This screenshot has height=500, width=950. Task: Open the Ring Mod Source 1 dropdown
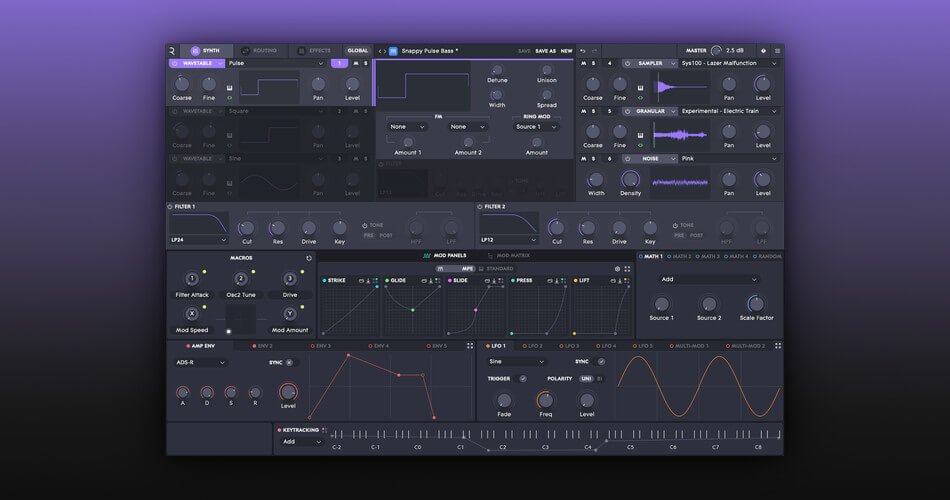(536, 127)
